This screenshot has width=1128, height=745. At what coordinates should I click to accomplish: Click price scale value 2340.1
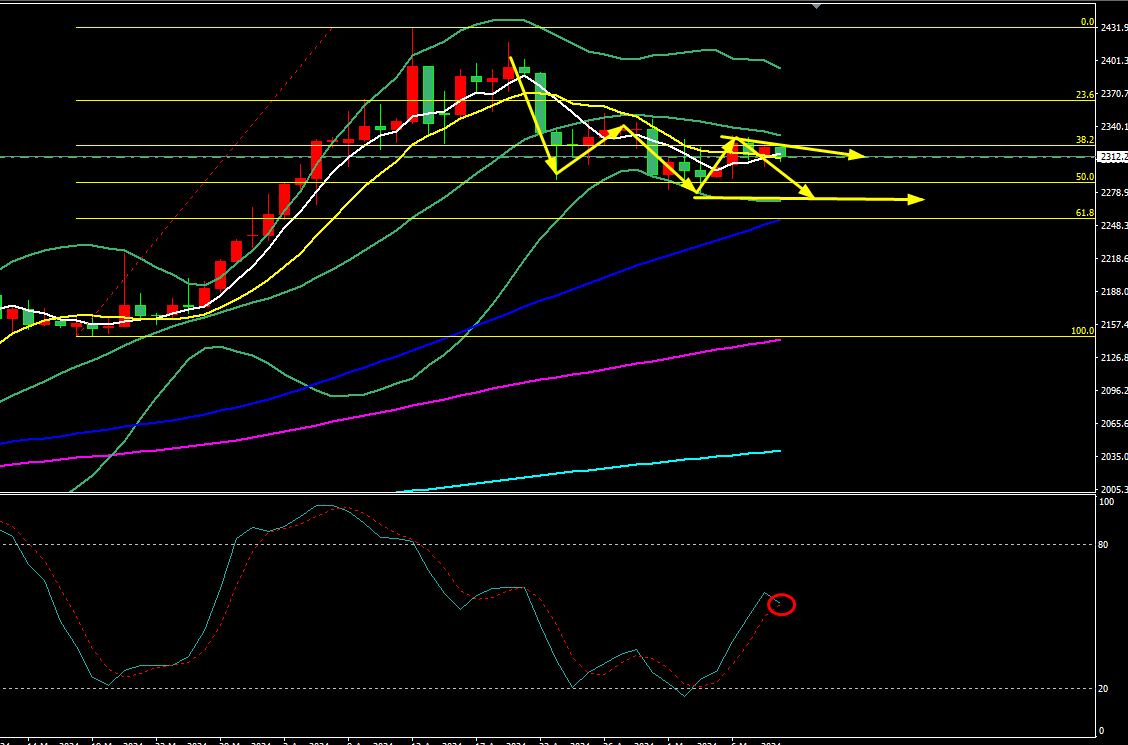1114,127
